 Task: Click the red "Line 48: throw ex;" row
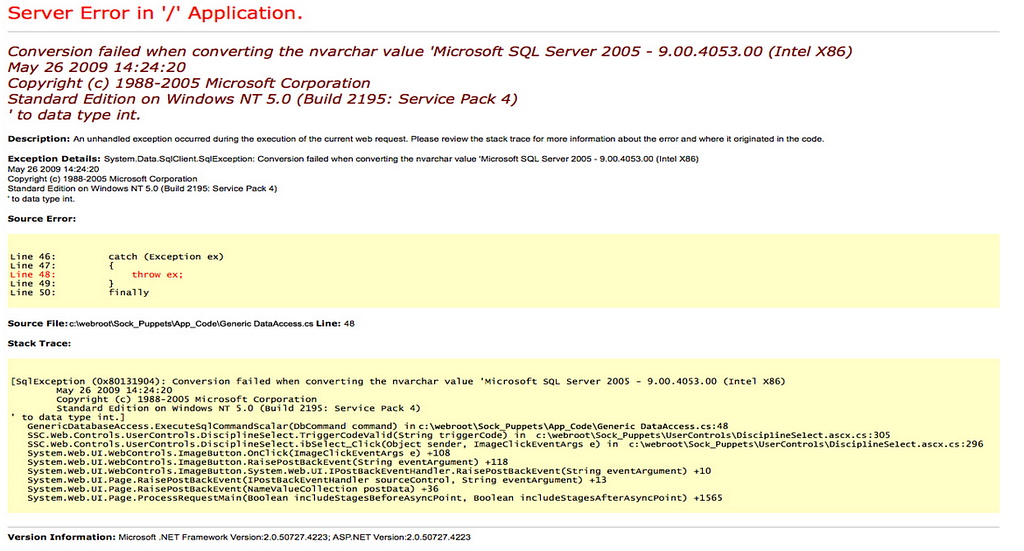[x=97, y=275]
